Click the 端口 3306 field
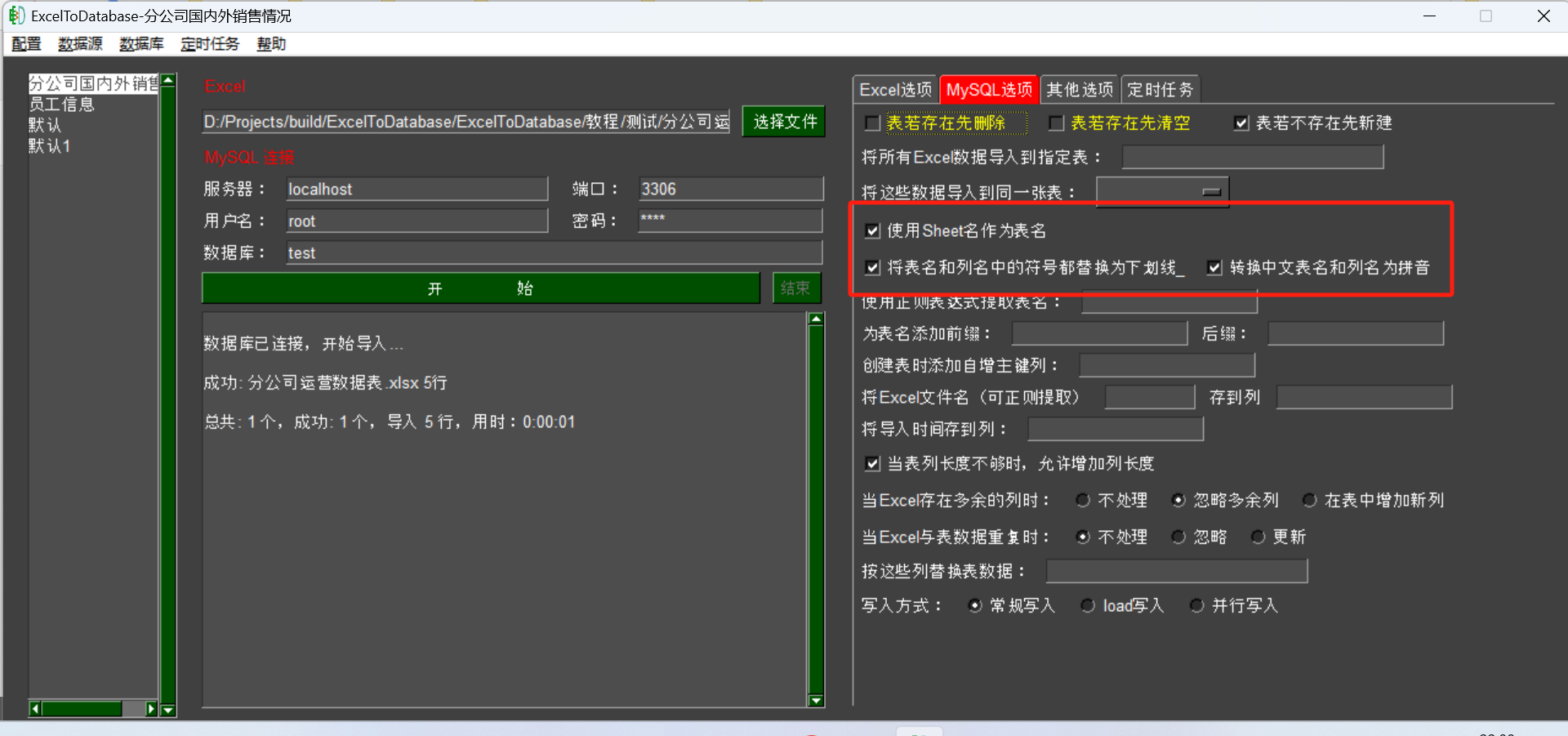Viewport: 1568px width, 736px height. pyautogui.click(x=730, y=189)
